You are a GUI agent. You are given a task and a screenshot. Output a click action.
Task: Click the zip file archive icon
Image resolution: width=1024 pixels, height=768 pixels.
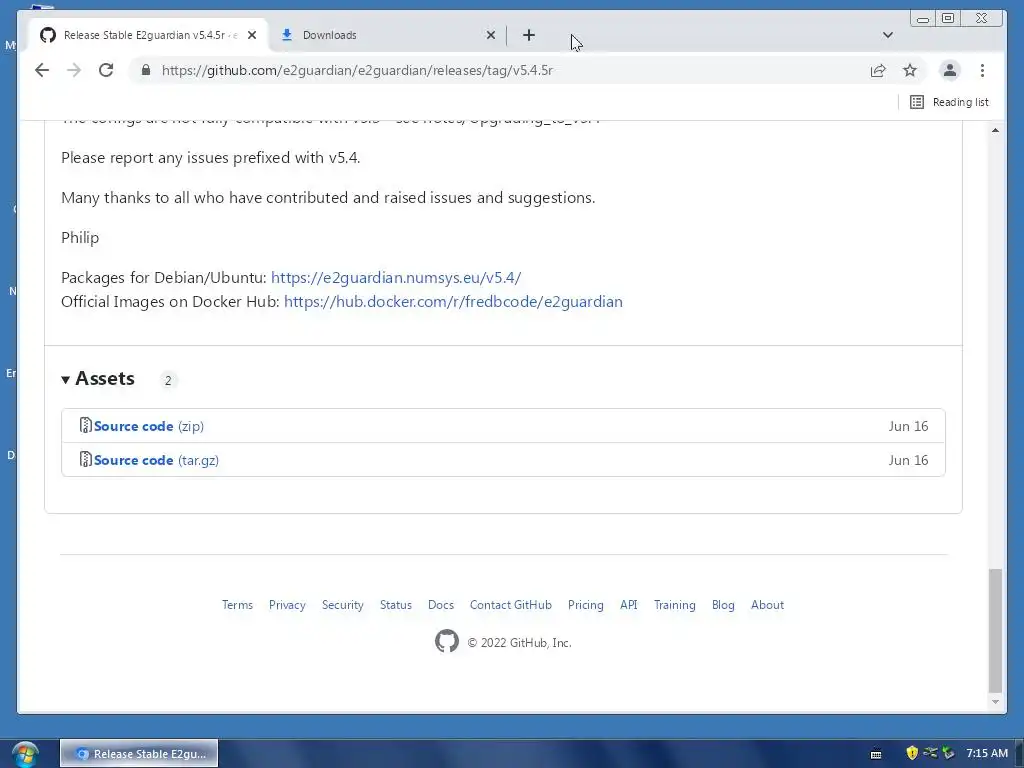click(86, 426)
